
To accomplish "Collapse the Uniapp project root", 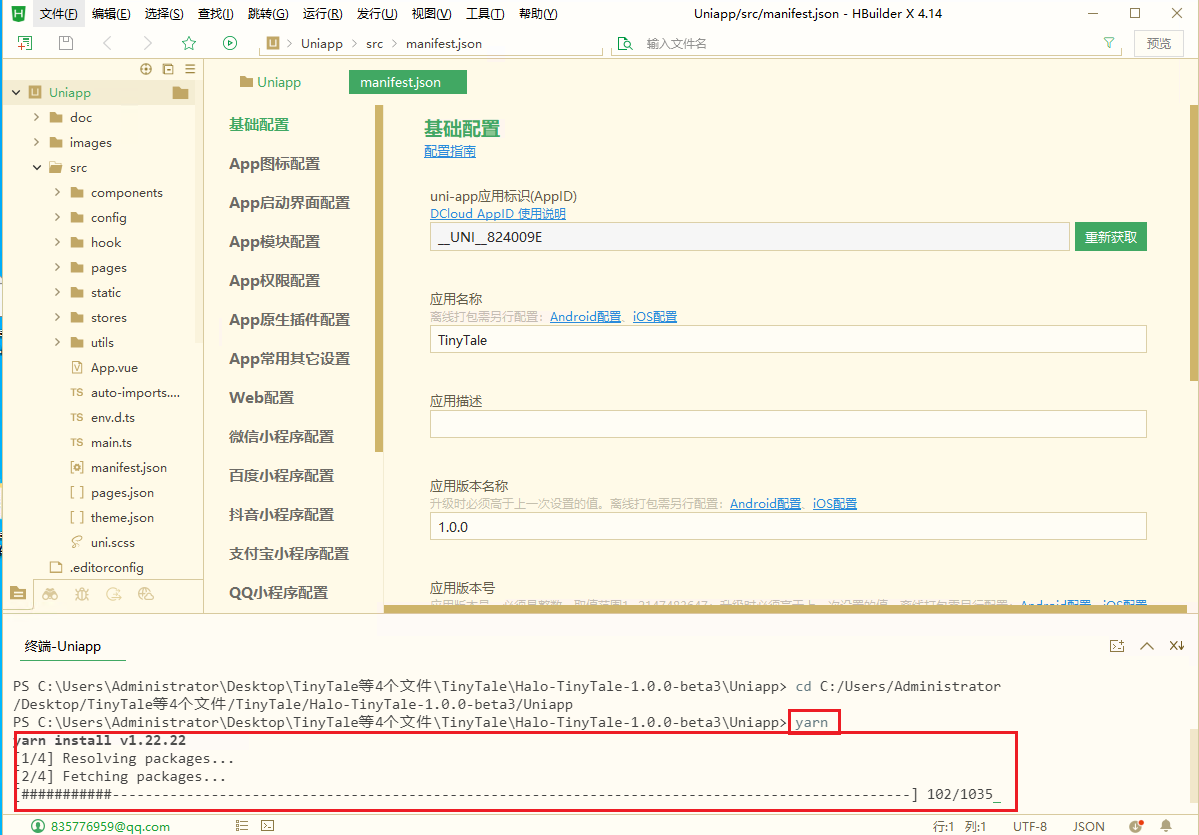I will coord(16,93).
